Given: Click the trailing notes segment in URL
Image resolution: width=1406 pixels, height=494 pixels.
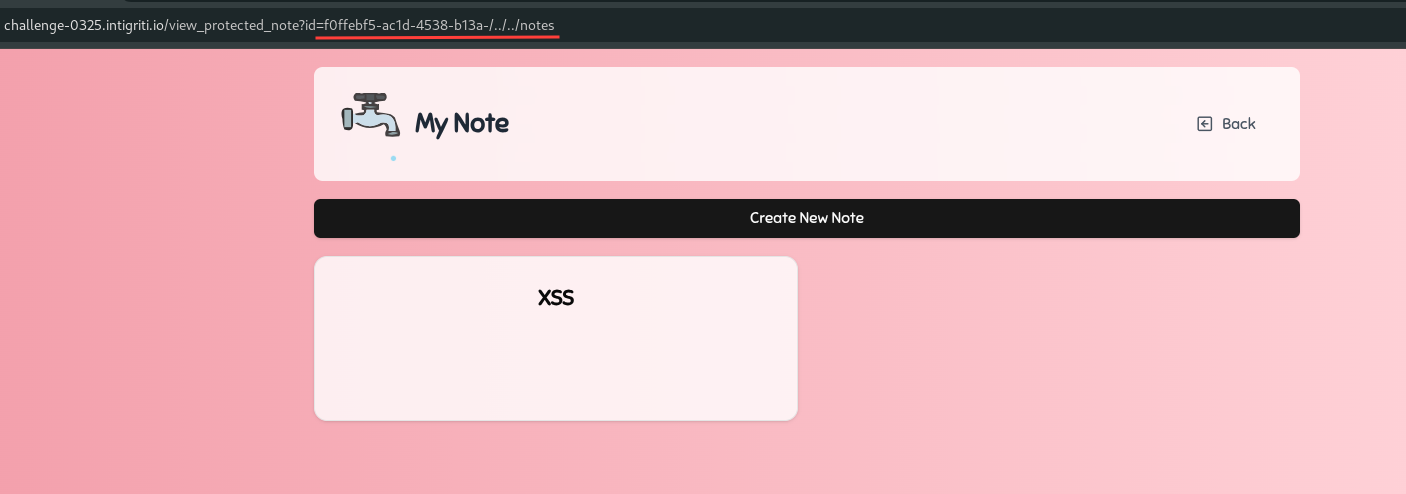Looking at the screenshot, I should (x=536, y=25).
